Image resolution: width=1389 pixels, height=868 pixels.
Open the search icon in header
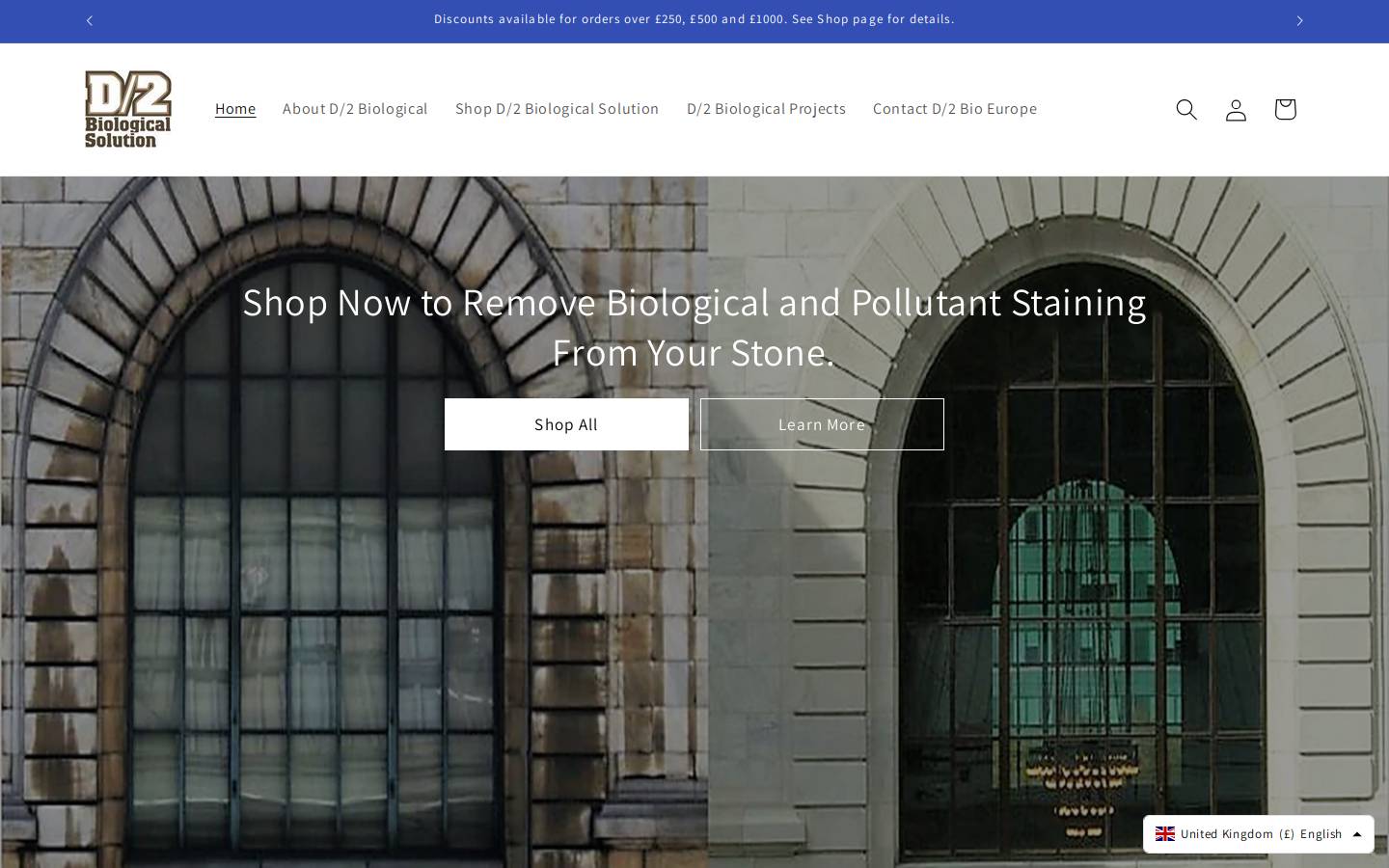tap(1186, 109)
